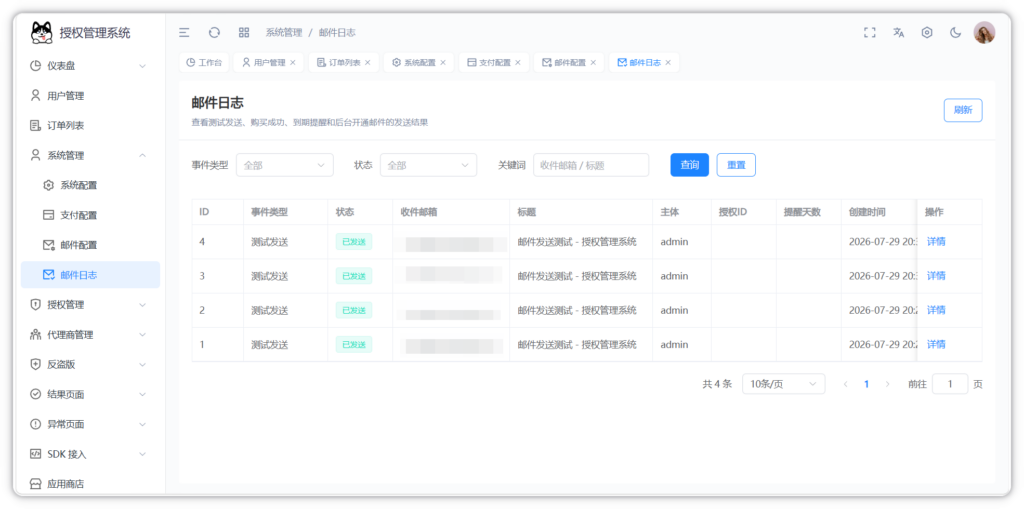Open the language translation icon
The height and width of the screenshot is (509, 1024).
point(899,33)
